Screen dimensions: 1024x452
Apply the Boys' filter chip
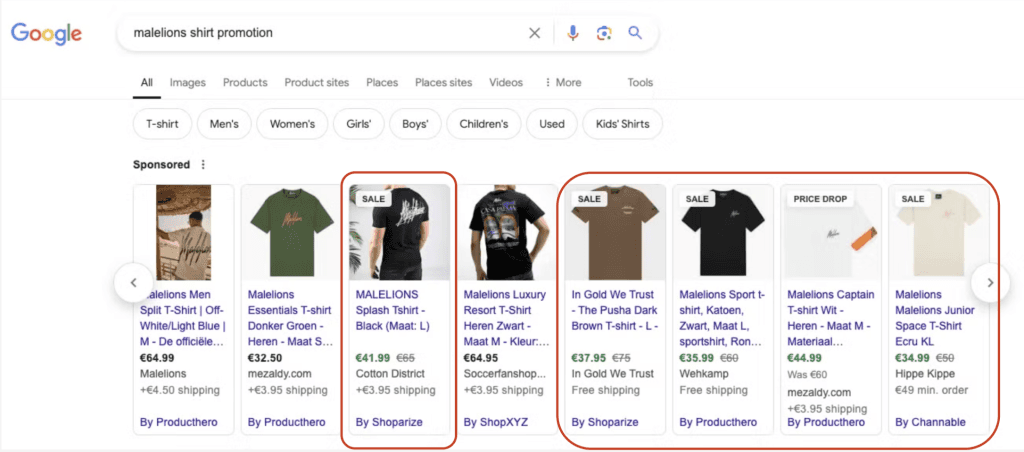click(415, 124)
